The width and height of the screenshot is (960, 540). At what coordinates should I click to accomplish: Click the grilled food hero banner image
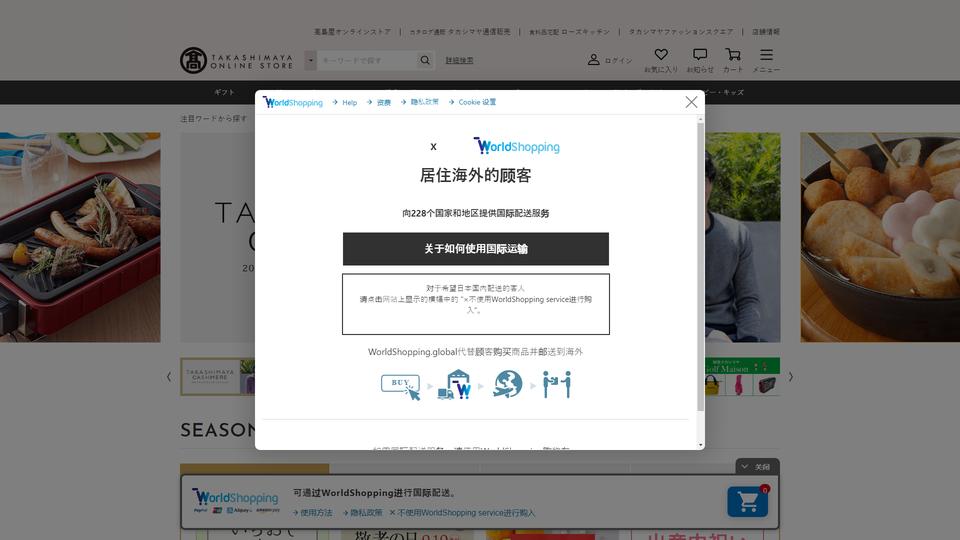click(x=80, y=238)
